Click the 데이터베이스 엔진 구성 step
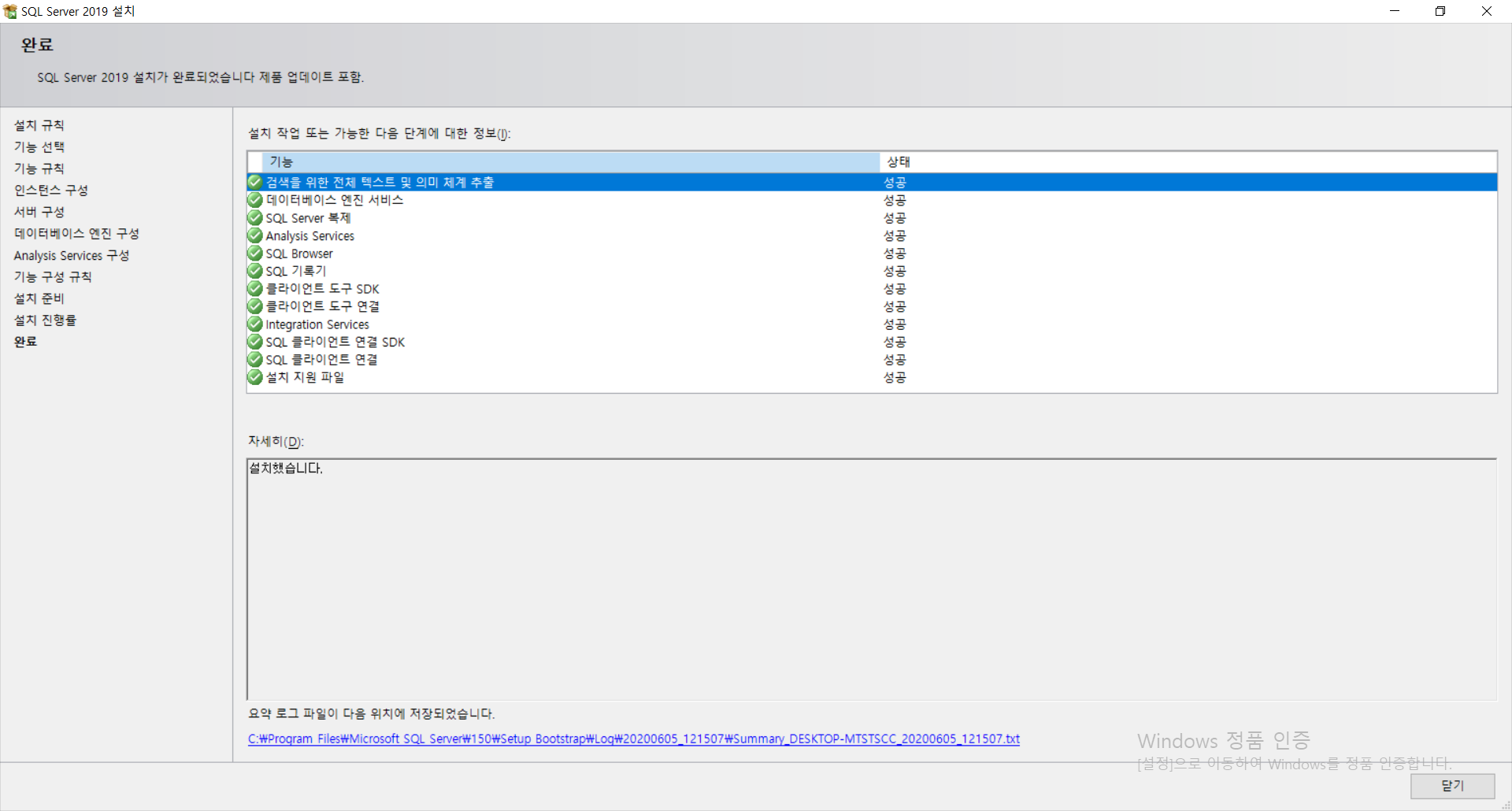1512x811 pixels. point(76,233)
